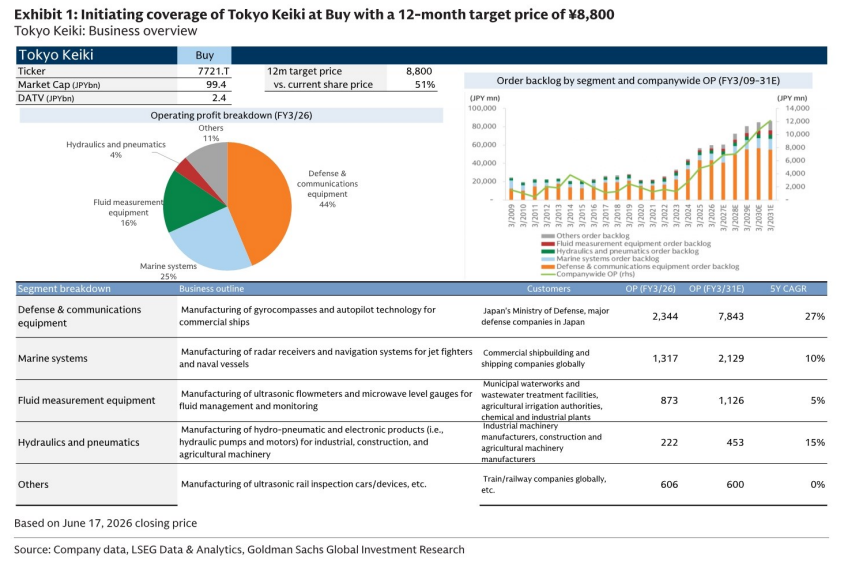
Task: Click the 'OP (FY3/31E)' column header
Action: [717, 289]
